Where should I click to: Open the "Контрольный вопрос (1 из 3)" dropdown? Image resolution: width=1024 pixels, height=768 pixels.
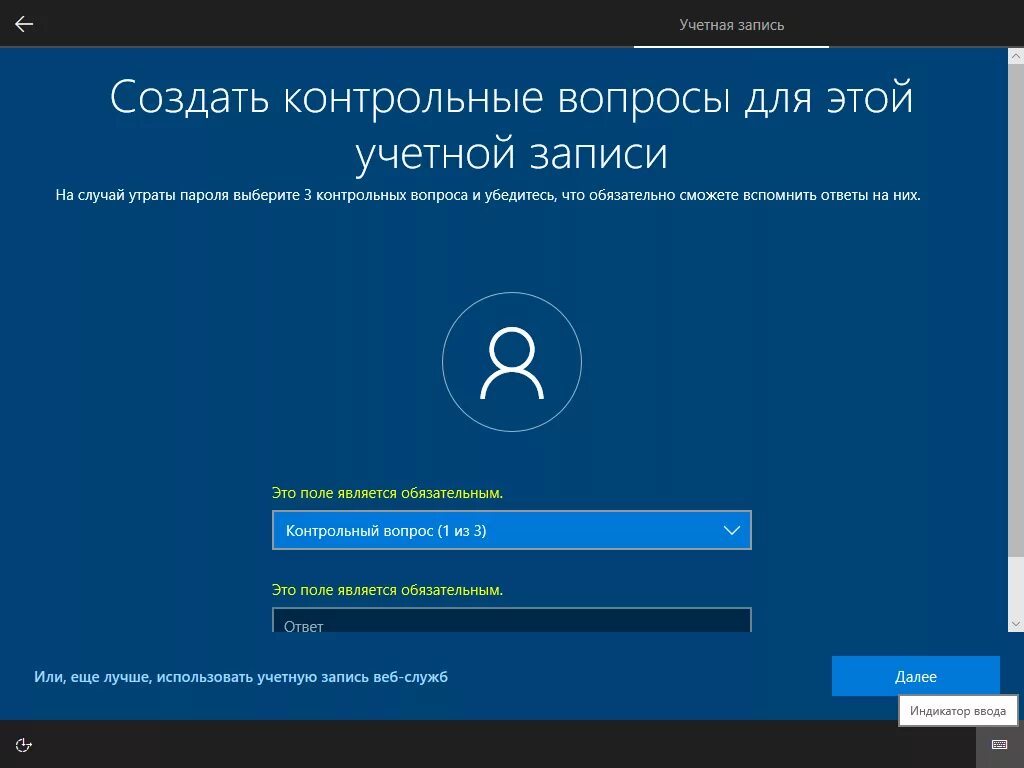point(512,530)
